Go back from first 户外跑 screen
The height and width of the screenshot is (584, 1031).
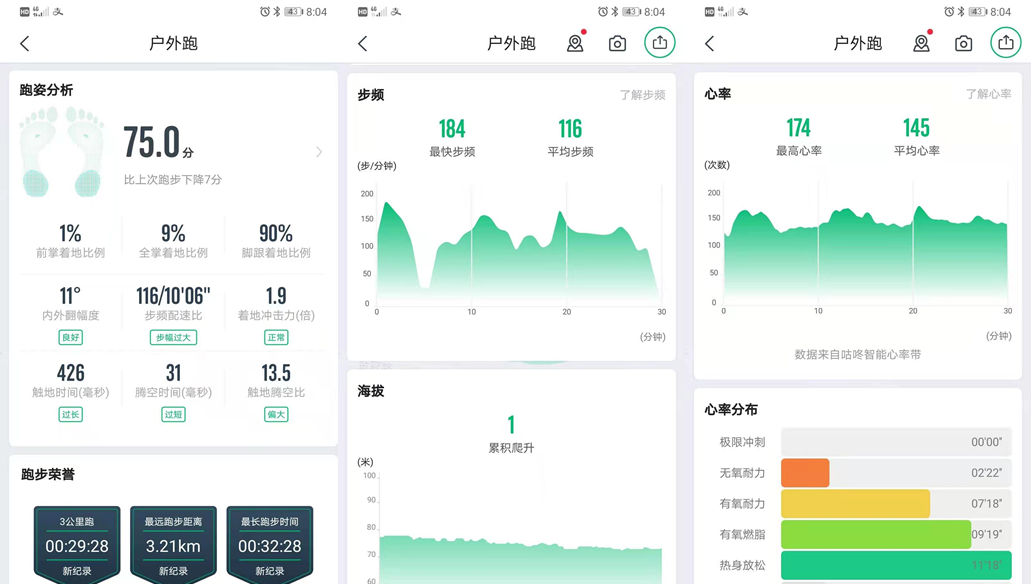tap(25, 43)
